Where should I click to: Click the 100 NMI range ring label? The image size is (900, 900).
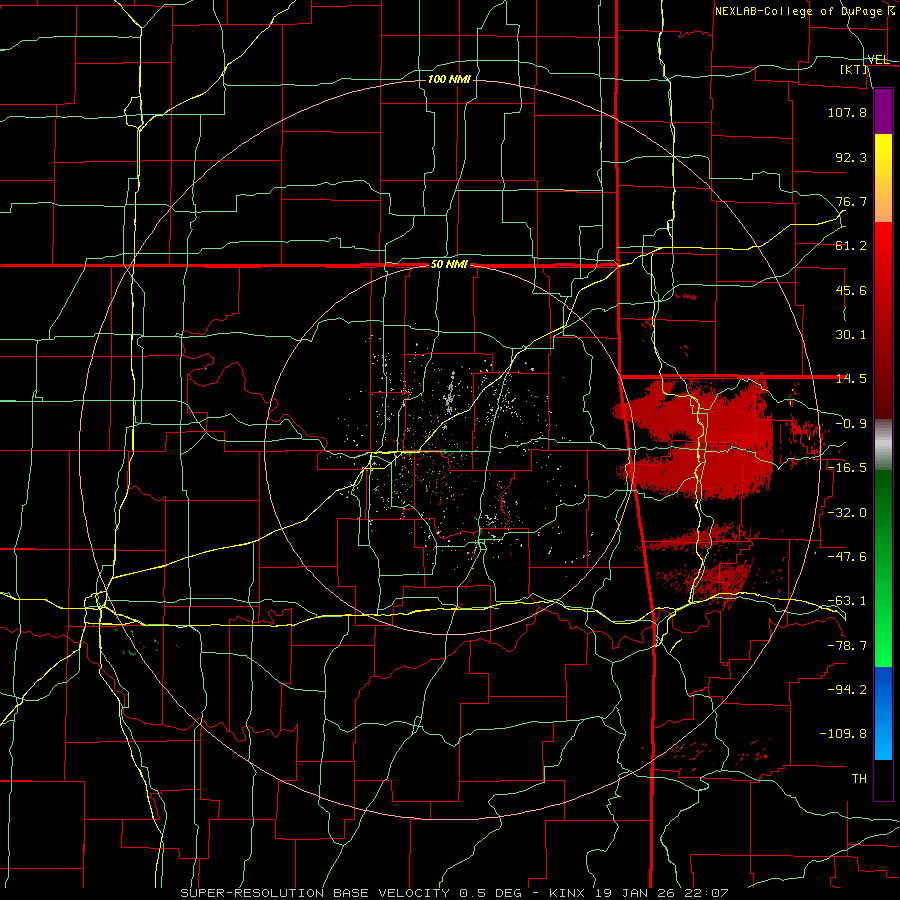(x=449, y=79)
